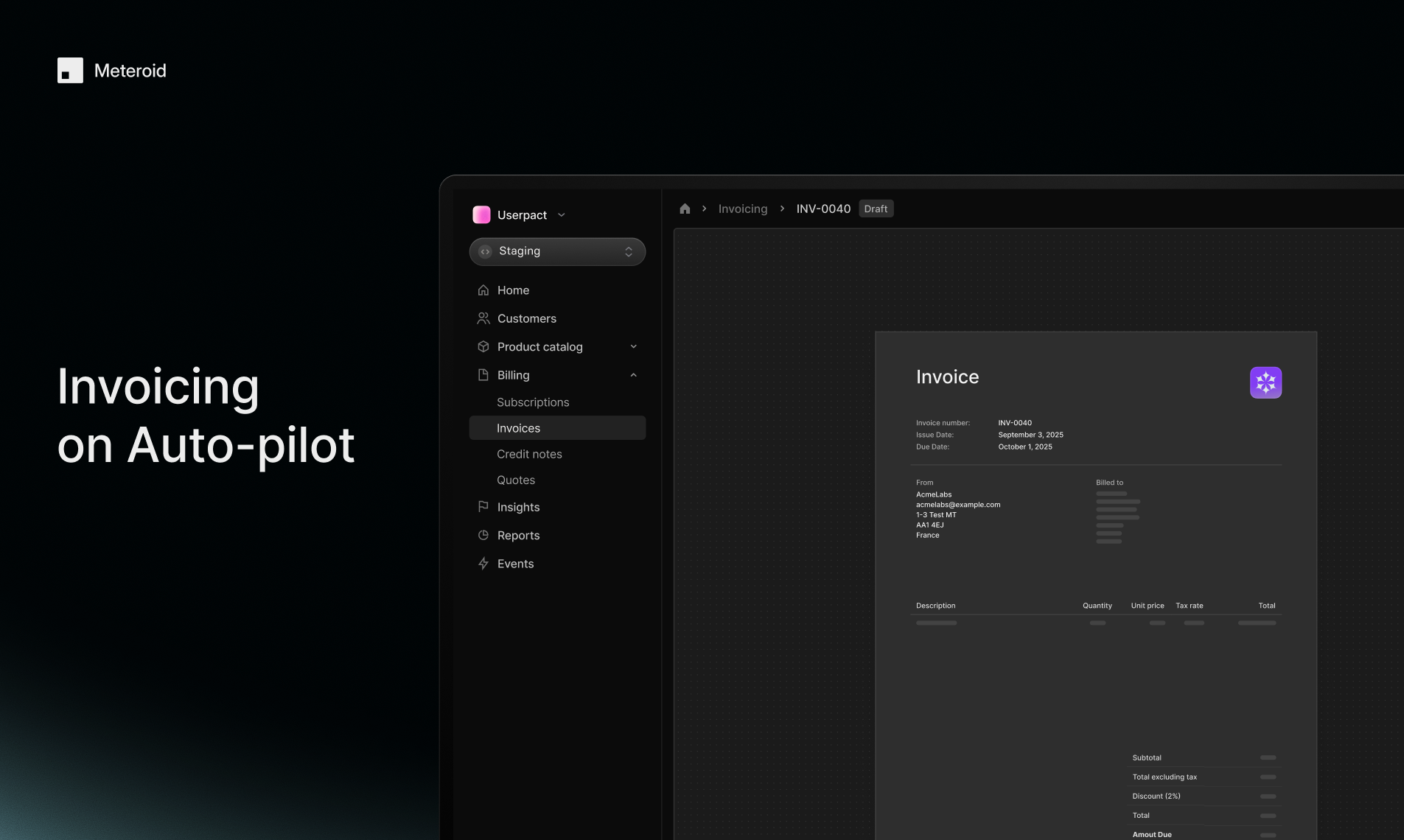Click the Home house icon in sidebar
This screenshot has height=840, width=1404.
(483, 290)
